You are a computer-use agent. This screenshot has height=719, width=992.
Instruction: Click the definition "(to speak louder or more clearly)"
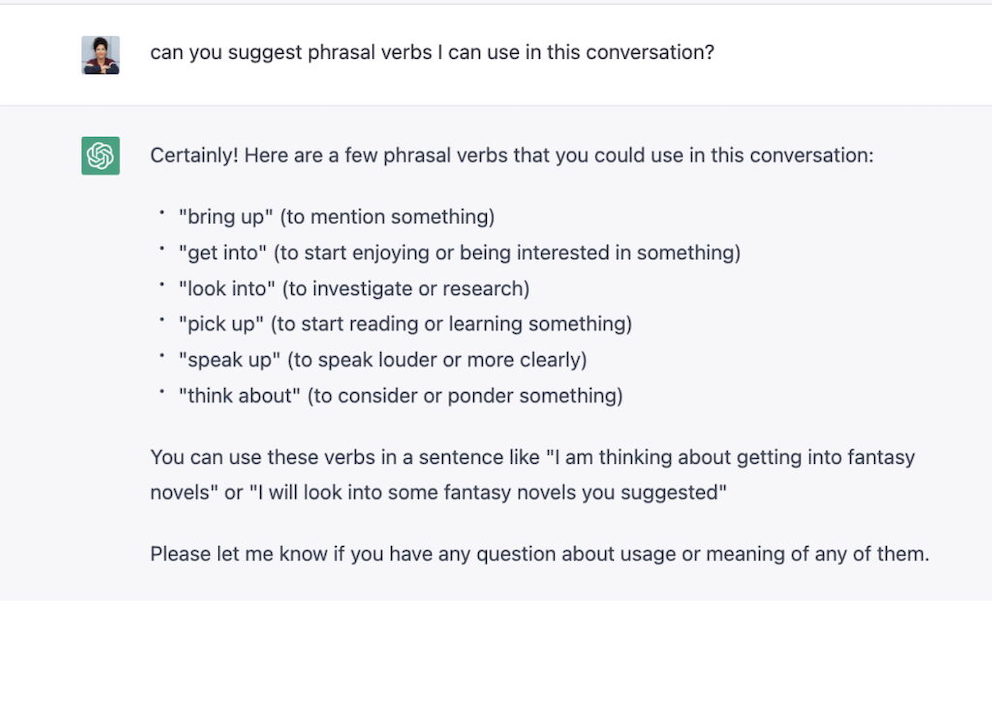tap(437, 360)
